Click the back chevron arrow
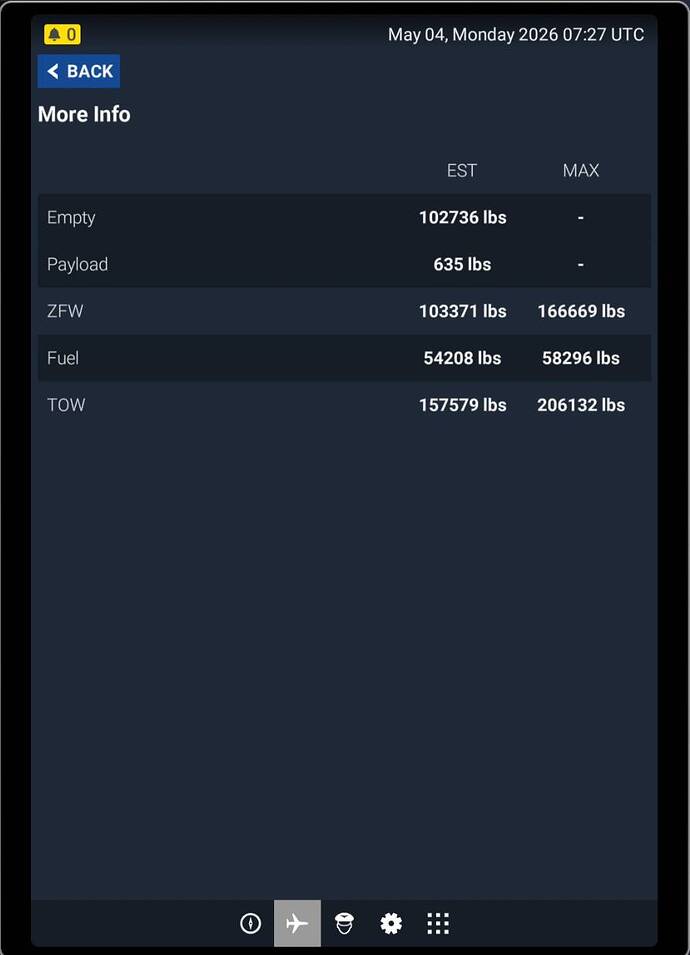 pyautogui.click(x=53, y=71)
